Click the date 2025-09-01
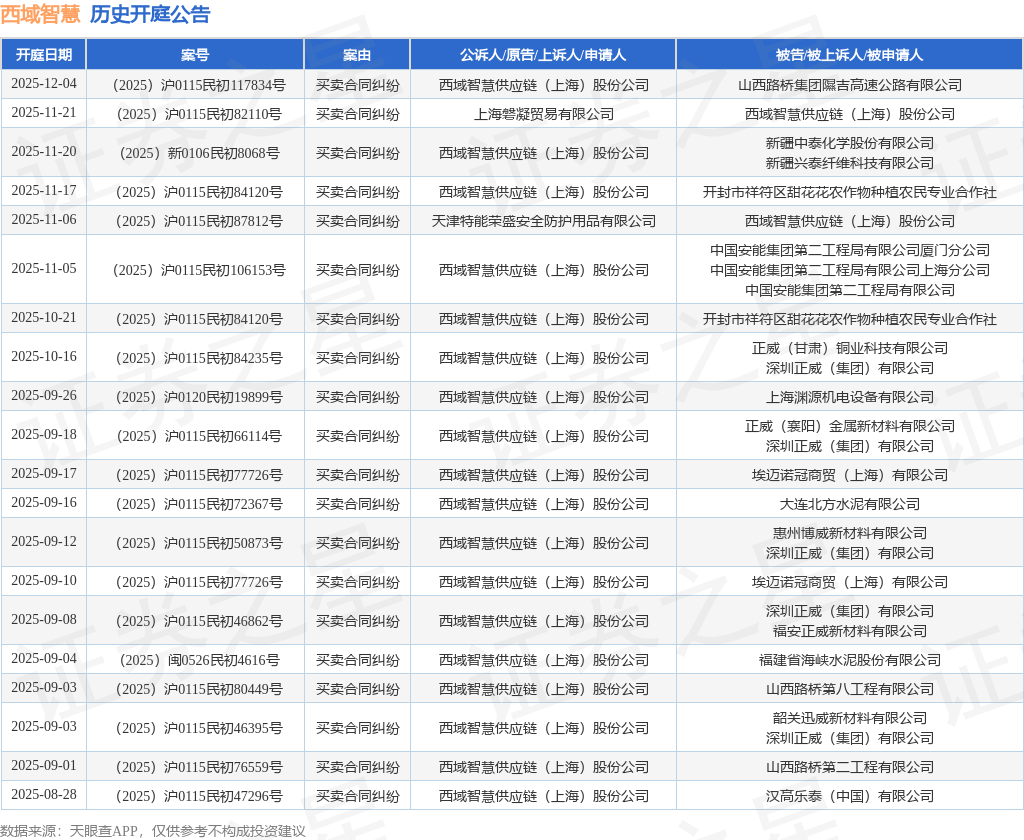The height and width of the screenshot is (840, 1024). pyautogui.click(x=44, y=766)
